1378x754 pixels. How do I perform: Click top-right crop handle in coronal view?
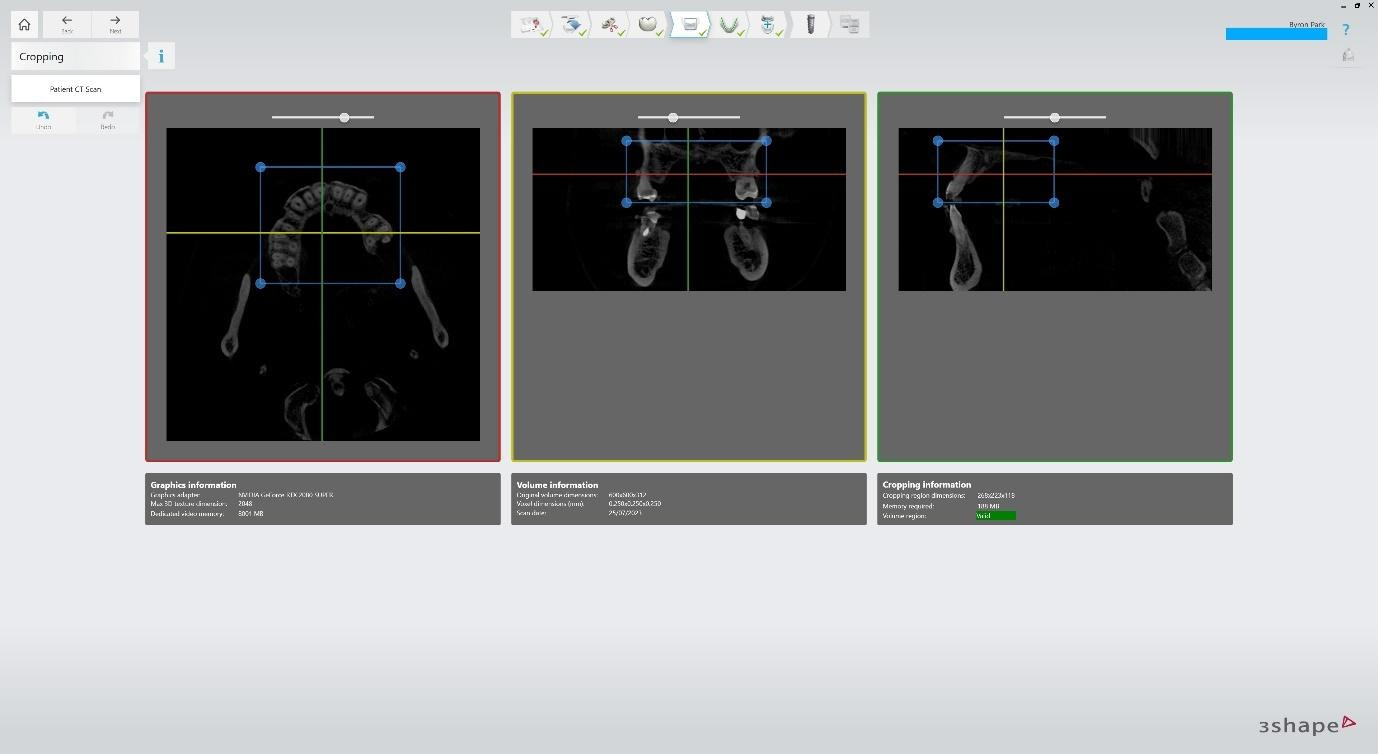point(766,141)
